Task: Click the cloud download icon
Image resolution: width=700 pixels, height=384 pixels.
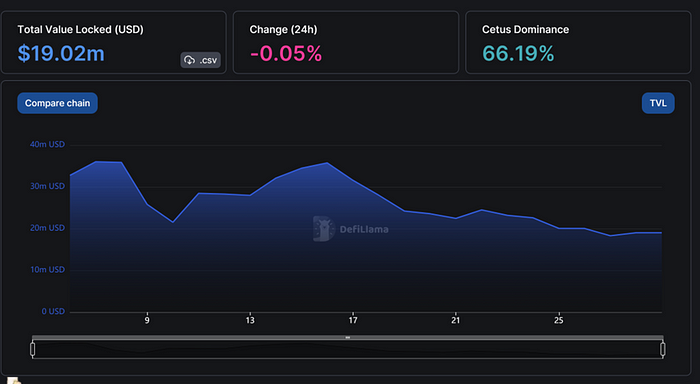Action: point(190,60)
